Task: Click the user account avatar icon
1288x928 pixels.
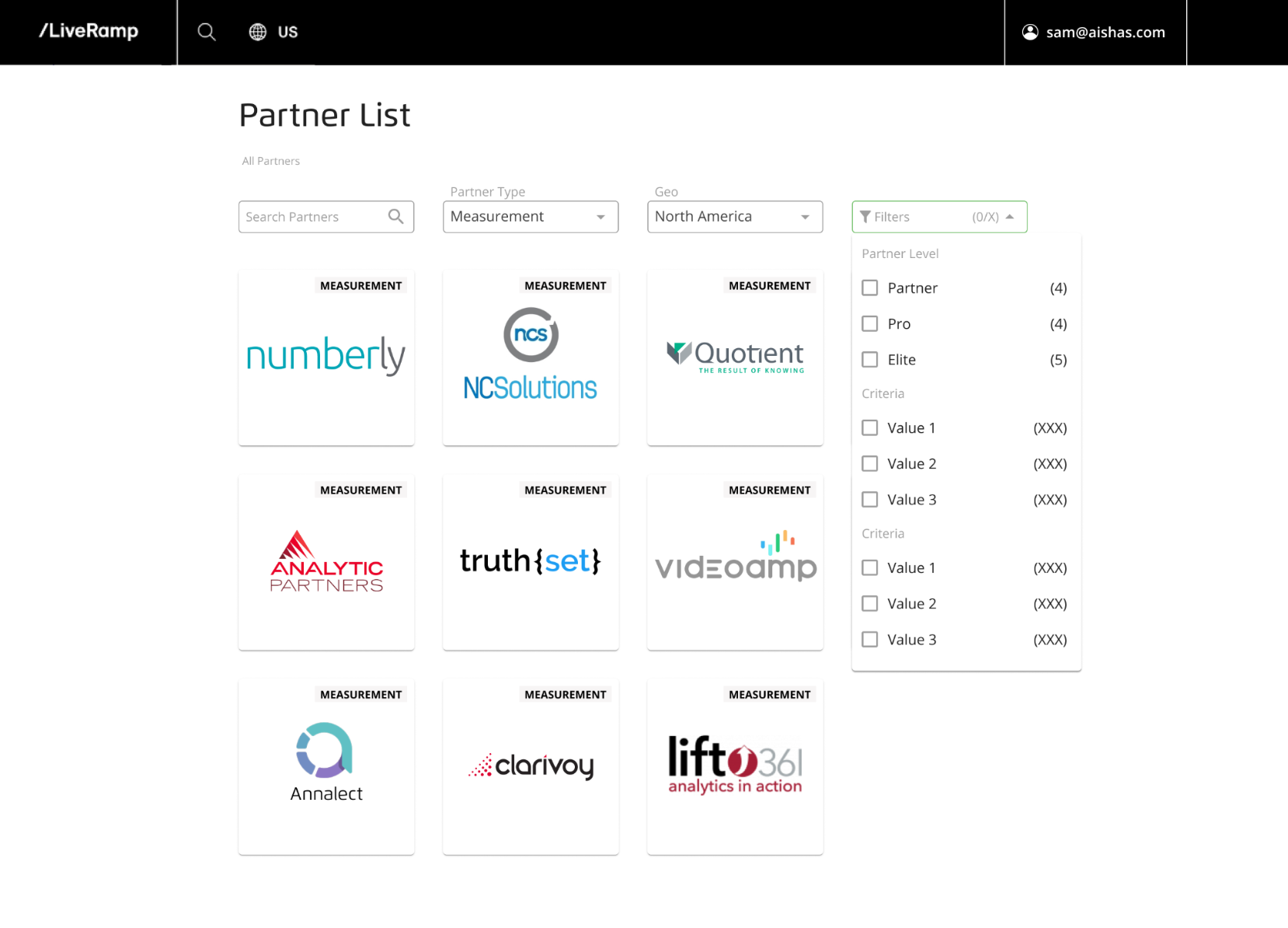Action: (x=1030, y=32)
